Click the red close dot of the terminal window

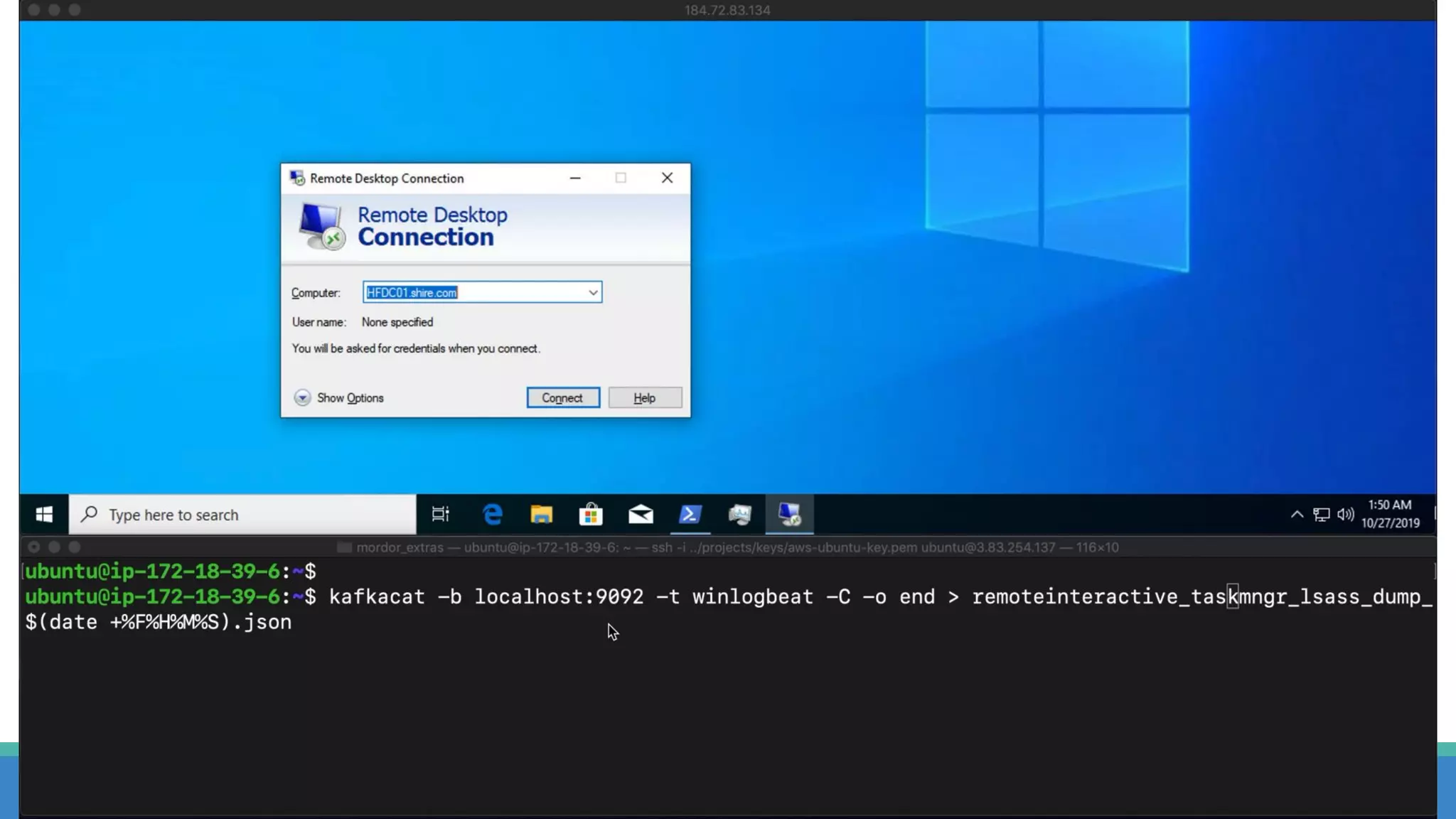pyautogui.click(x=33, y=547)
